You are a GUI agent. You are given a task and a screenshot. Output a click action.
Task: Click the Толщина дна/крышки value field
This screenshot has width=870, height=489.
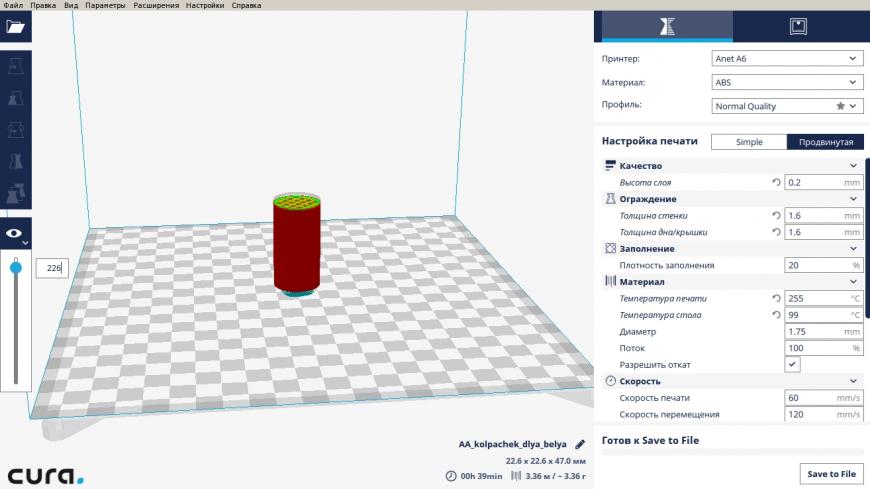[823, 232]
